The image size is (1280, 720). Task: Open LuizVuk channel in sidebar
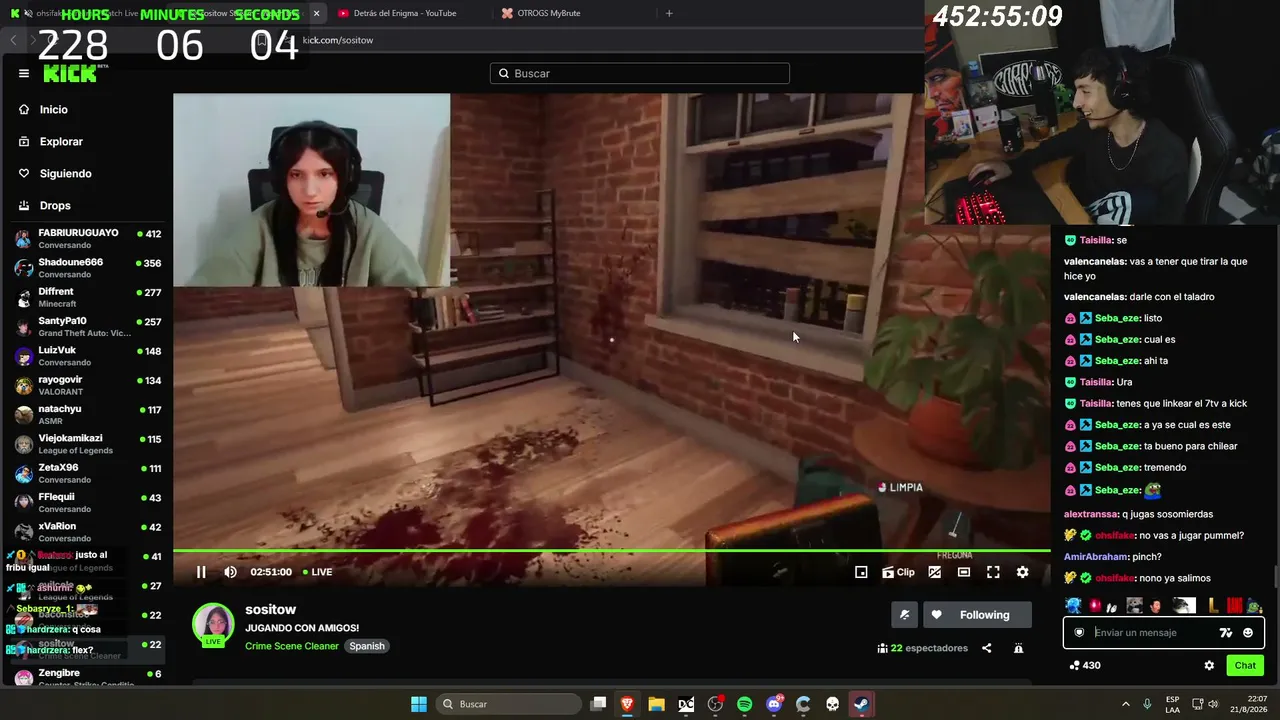coord(87,356)
